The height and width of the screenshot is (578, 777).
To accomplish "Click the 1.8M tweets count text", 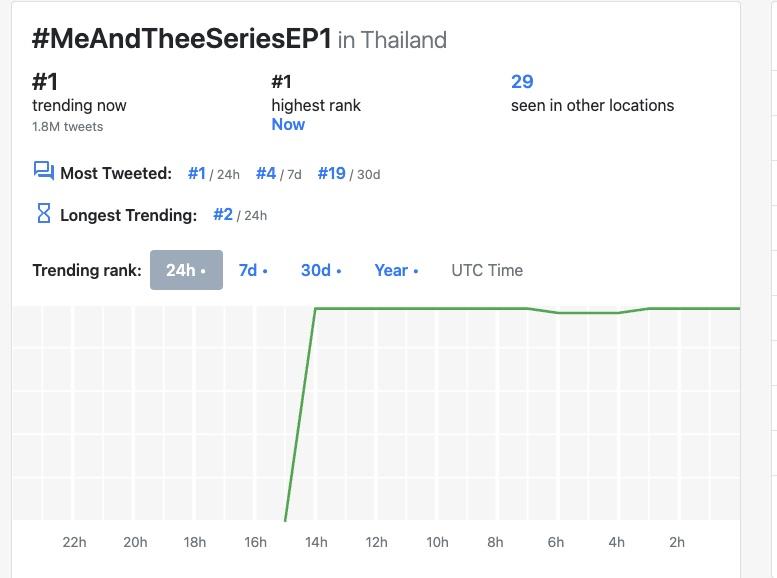I will [67, 127].
